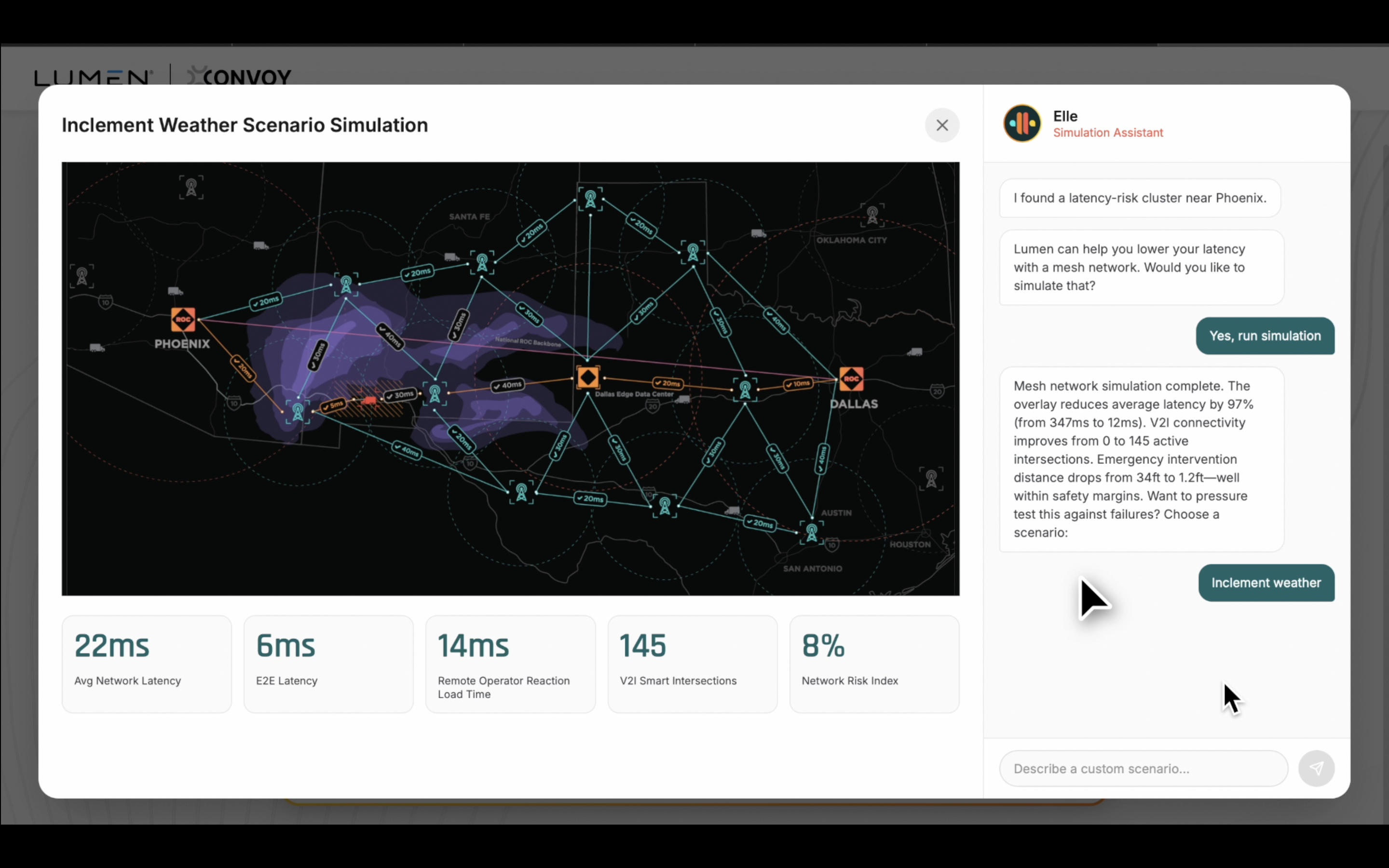Click the Elle assistant avatar icon
Viewport: 1389px width, 868px height.
point(1021,123)
